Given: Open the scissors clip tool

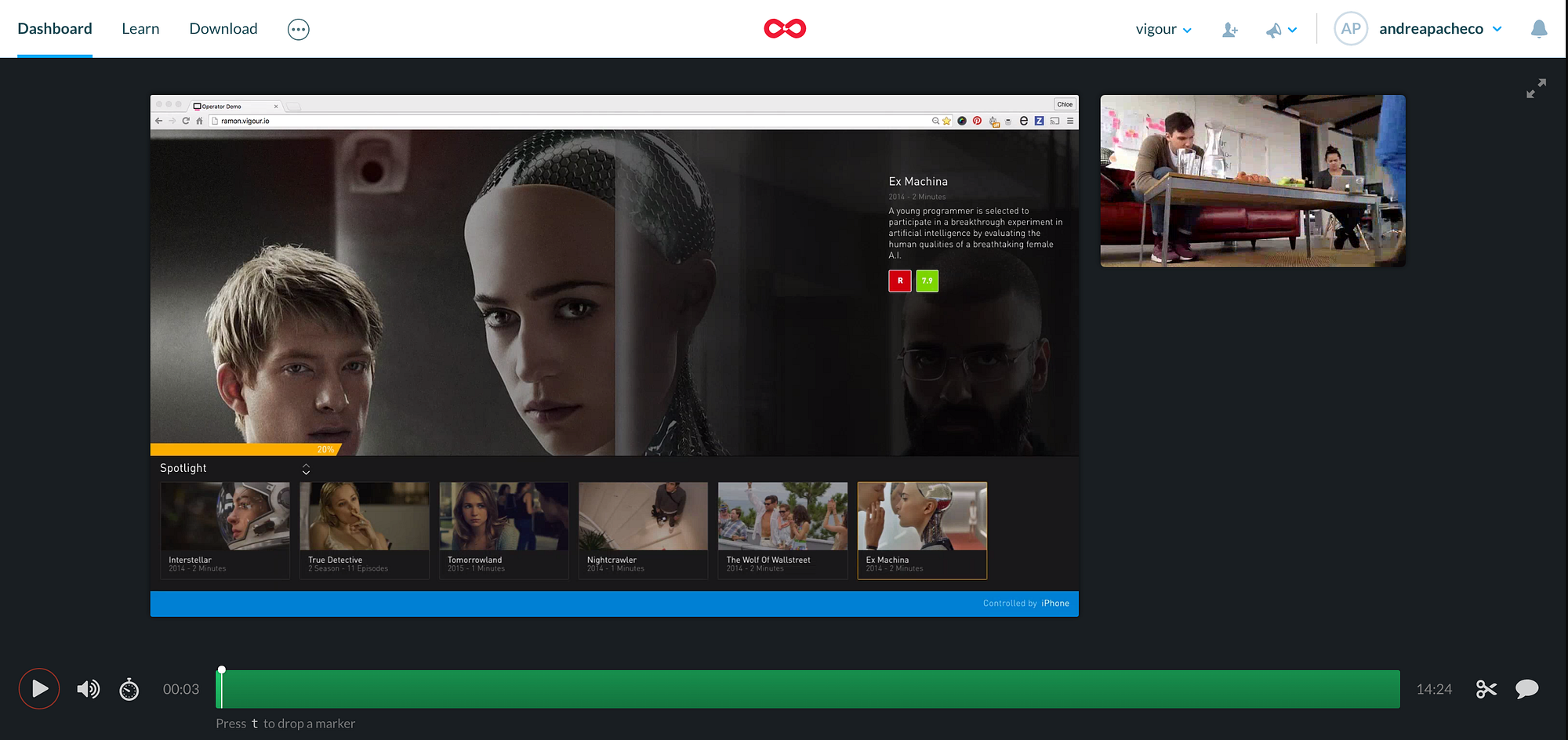Looking at the screenshot, I should click(x=1486, y=689).
